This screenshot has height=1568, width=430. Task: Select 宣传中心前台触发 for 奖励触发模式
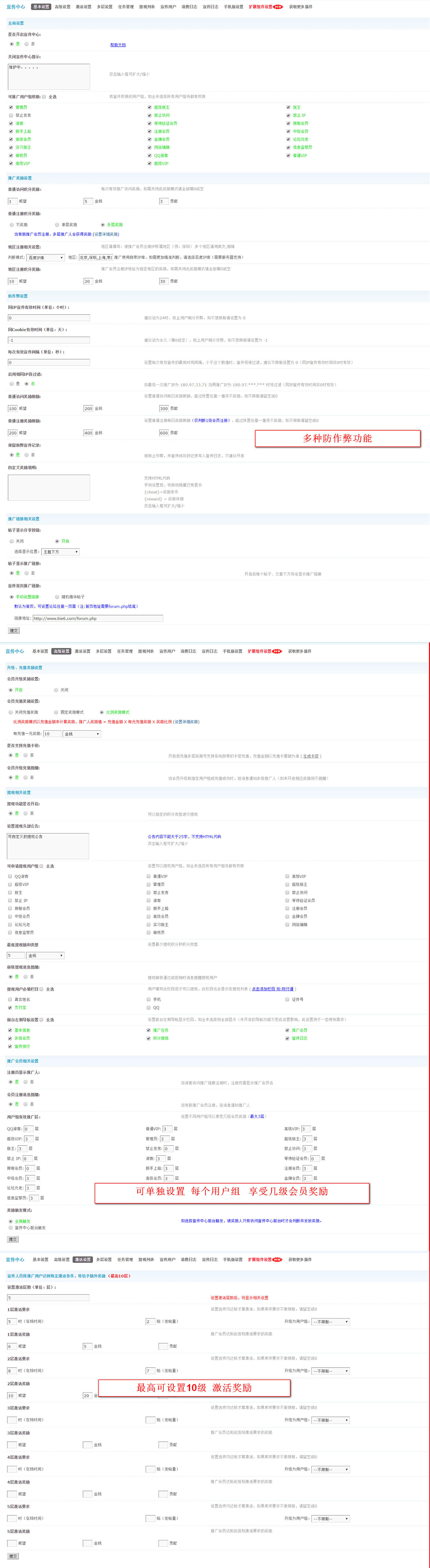pyautogui.click(x=10, y=1228)
